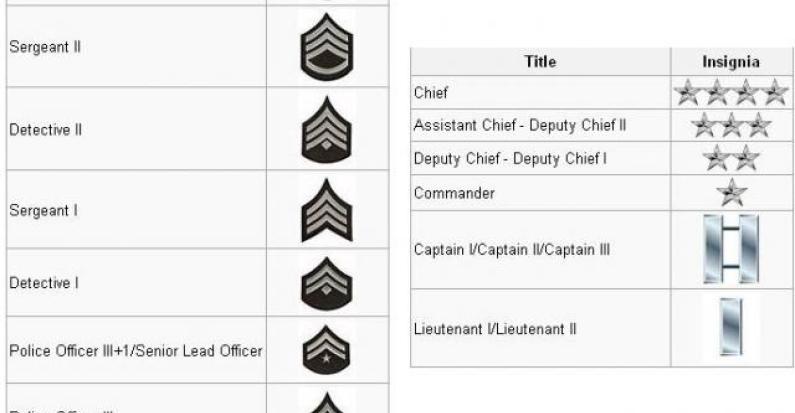Click the Captain double-bar insignia
The width and height of the screenshot is (795, 413).
[x=731, y=249]
